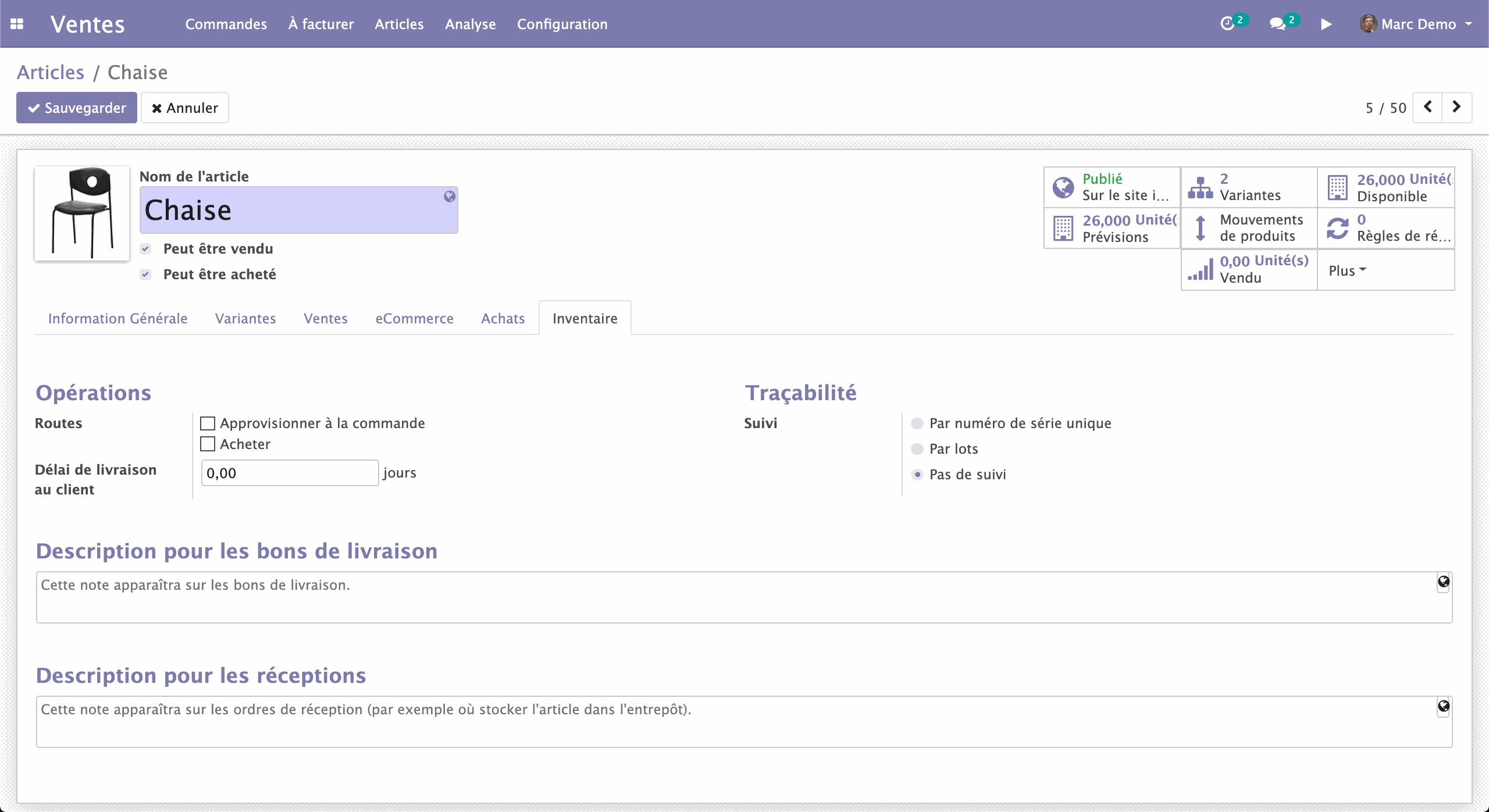The image size is (1489, 812).
Task: Open the activities clock icon
Action: coord(1227,24)
